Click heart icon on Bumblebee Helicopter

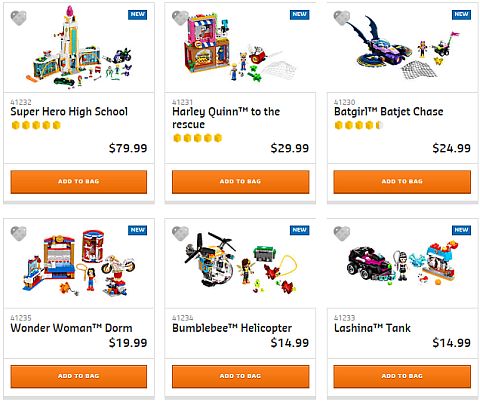(x=180, y=233)
